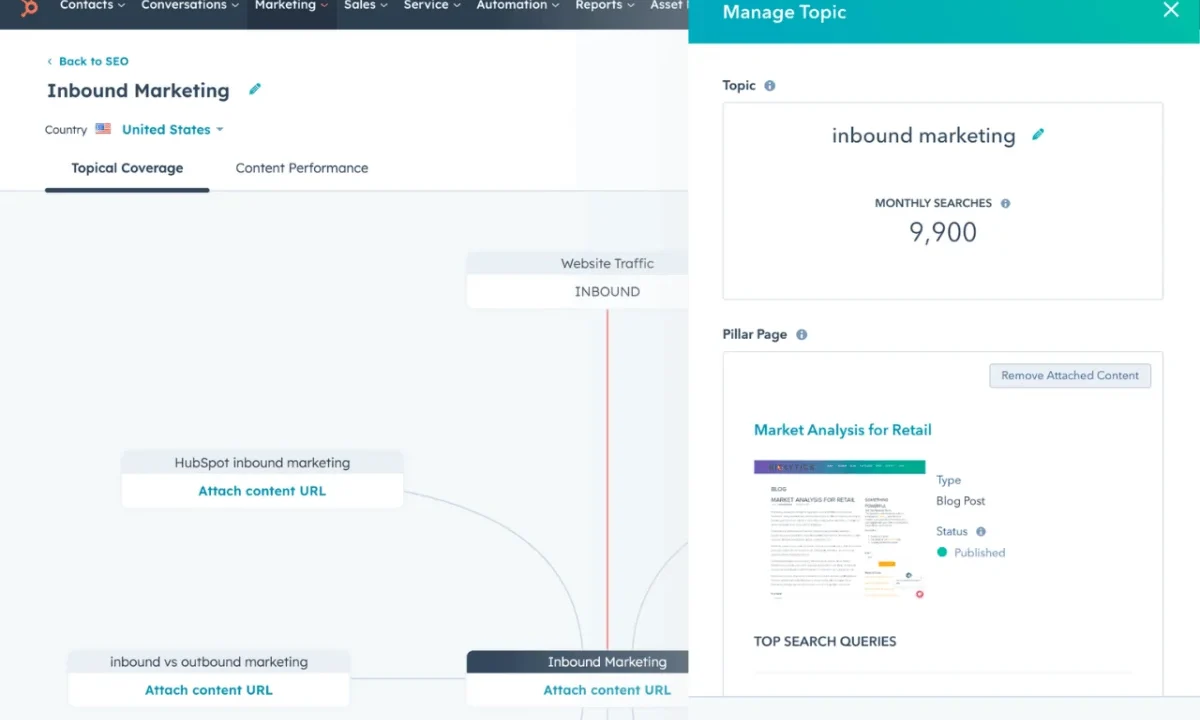Click TOP SEARCH QUERIES heading

[825, 641]
